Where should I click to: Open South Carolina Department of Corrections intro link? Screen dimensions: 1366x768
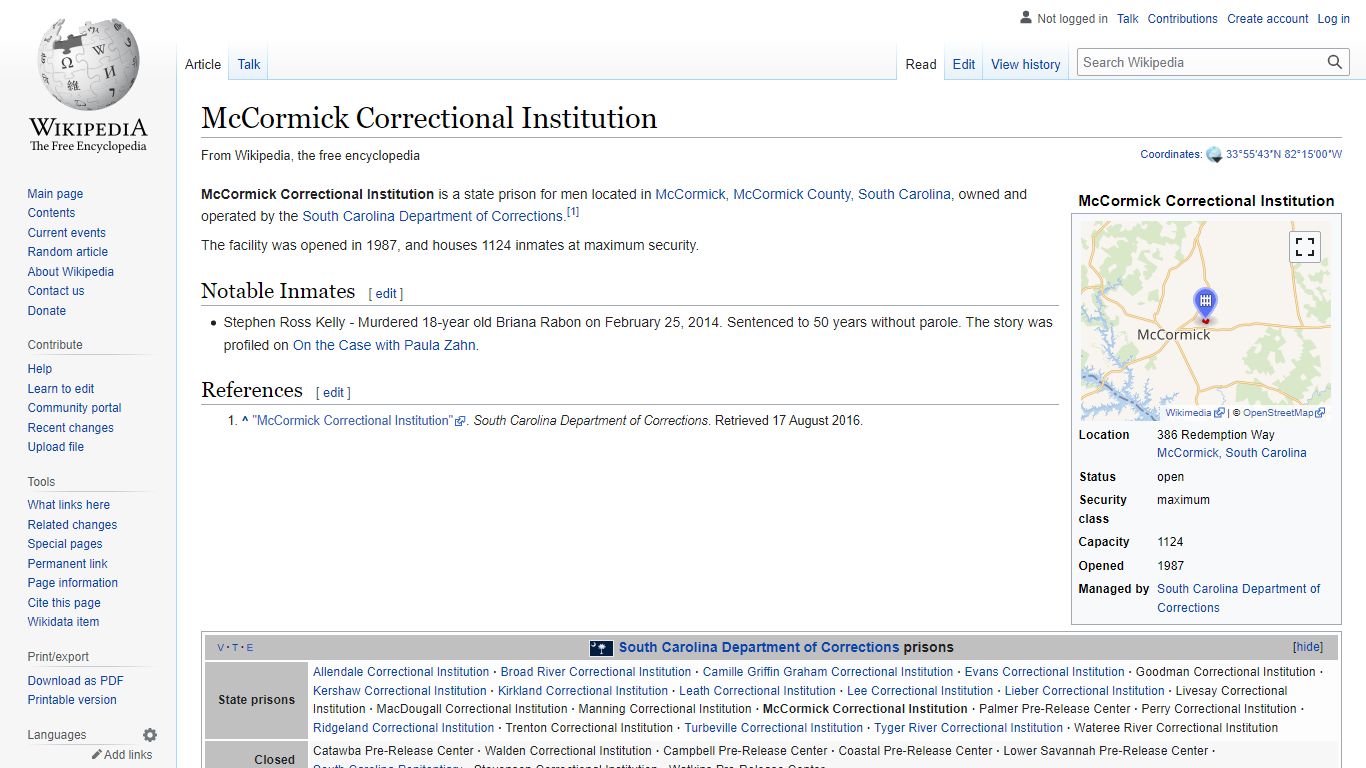(432, 217)
